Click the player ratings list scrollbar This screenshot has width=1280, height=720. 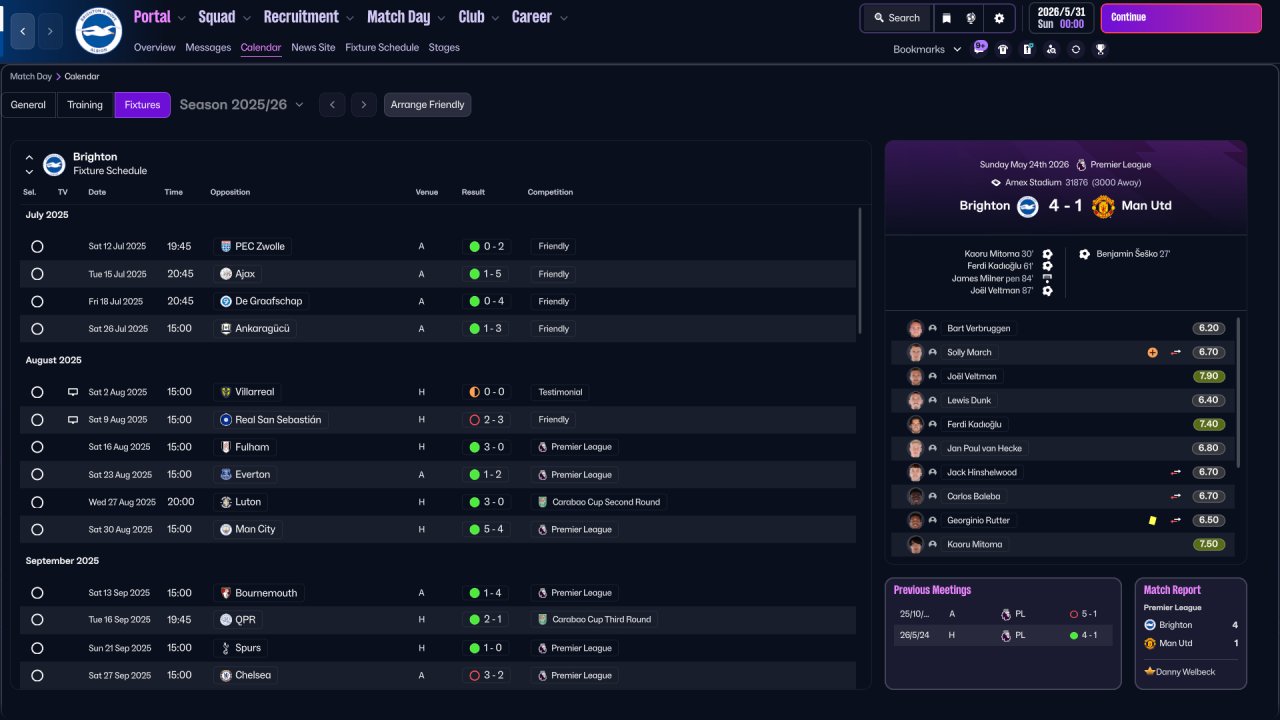point(1239,392)
